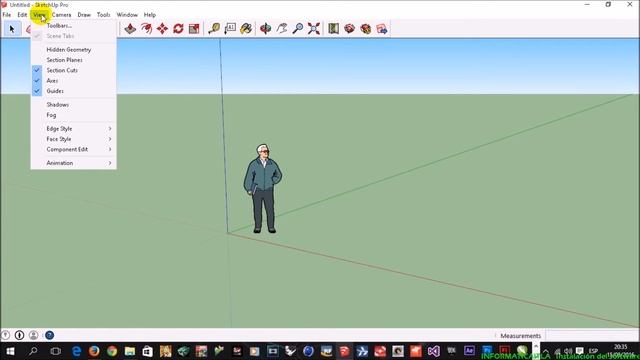Select the Pan hand tool
640x360 pixels.
point(282,29)
